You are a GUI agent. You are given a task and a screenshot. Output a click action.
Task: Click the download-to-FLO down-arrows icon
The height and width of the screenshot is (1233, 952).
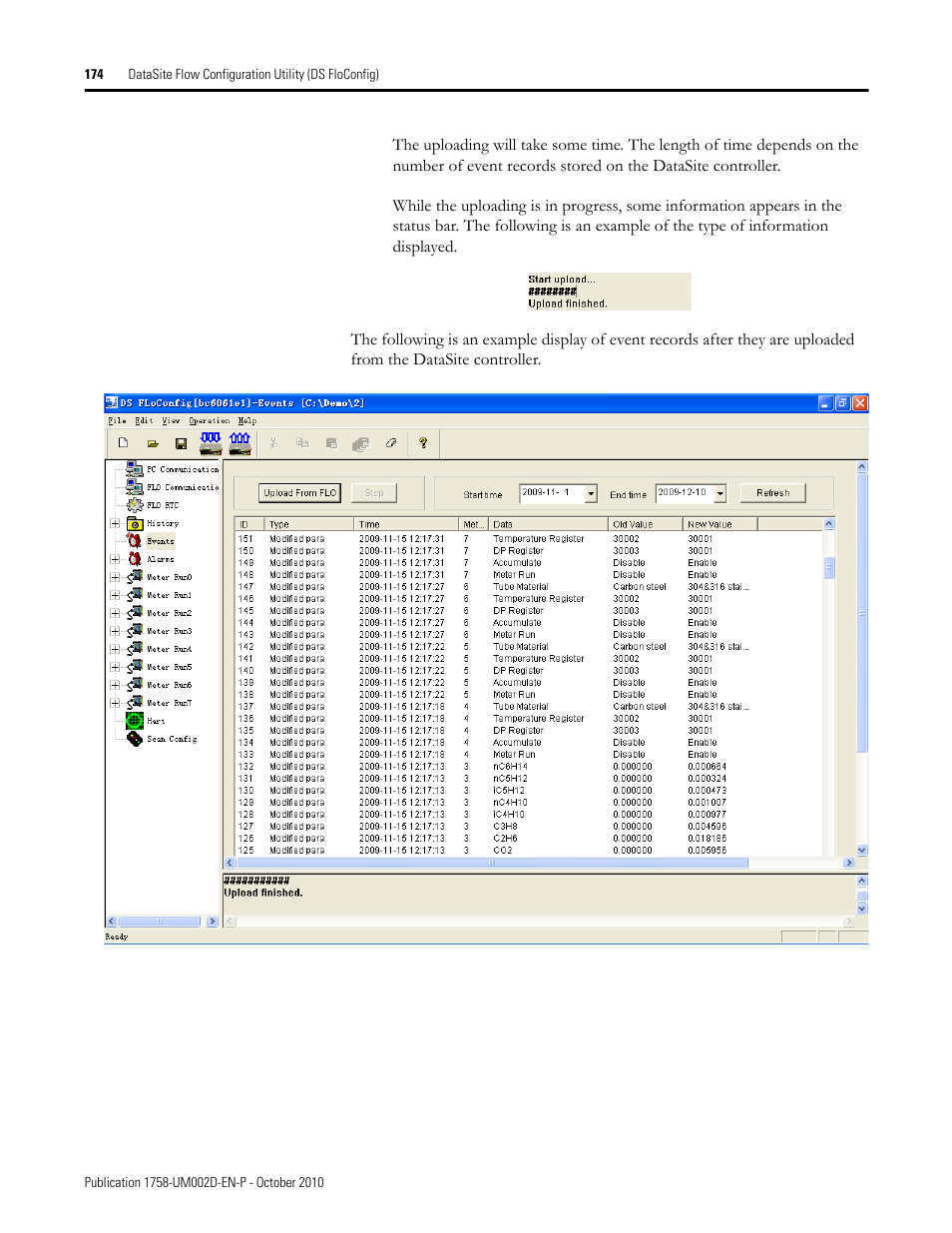(211, 442)
